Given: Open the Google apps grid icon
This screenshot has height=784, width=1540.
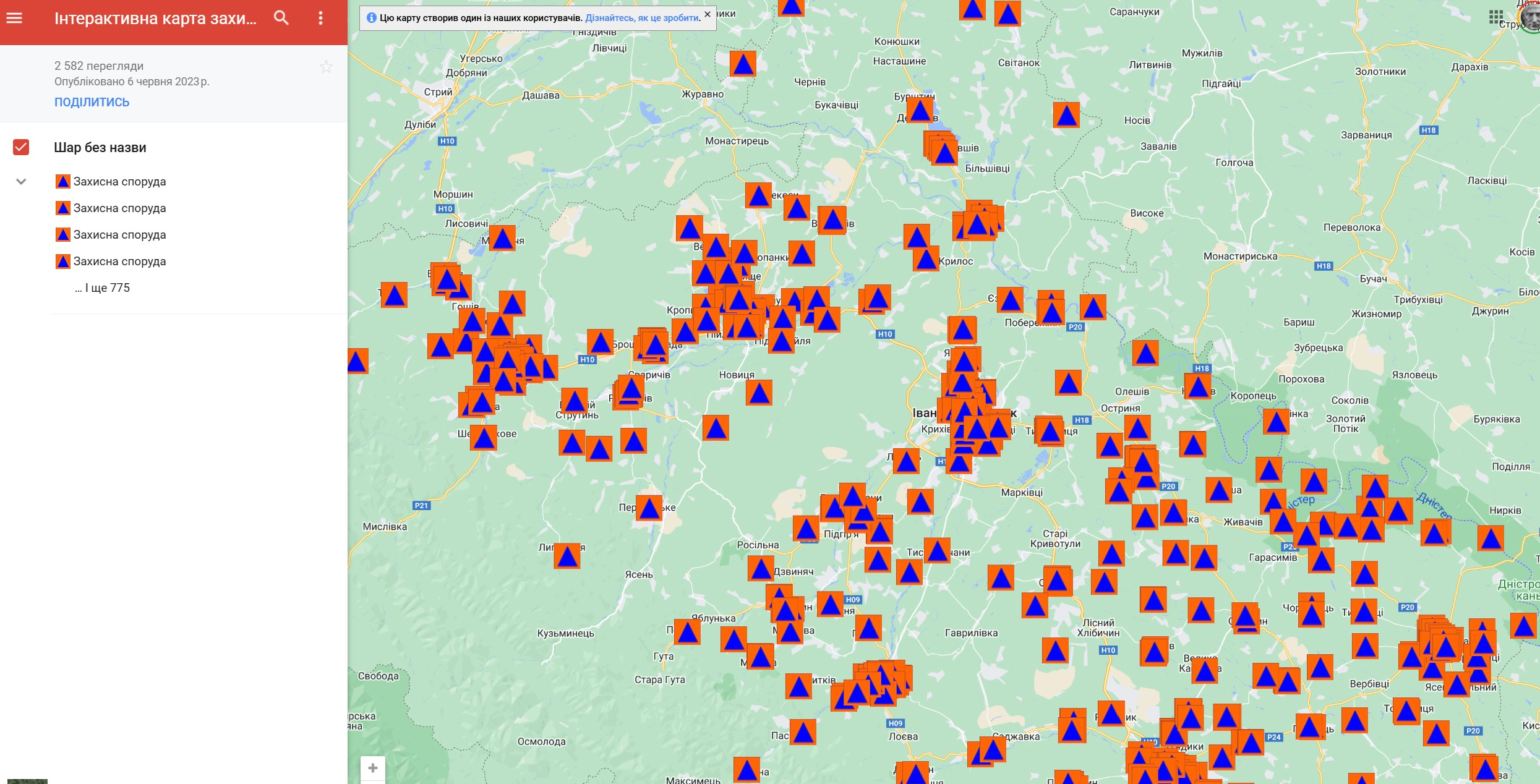Looking at the screenshot, I should tap(1495, 17).
